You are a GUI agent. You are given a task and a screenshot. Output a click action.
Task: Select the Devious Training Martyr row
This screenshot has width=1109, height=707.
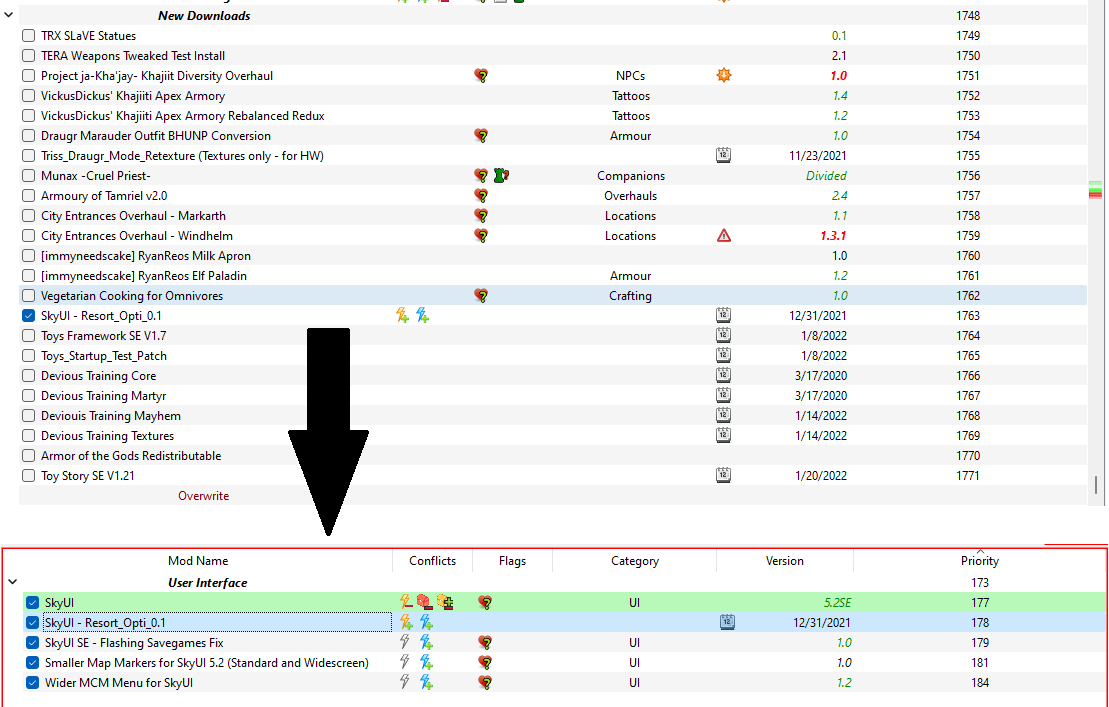pos(552,395)
